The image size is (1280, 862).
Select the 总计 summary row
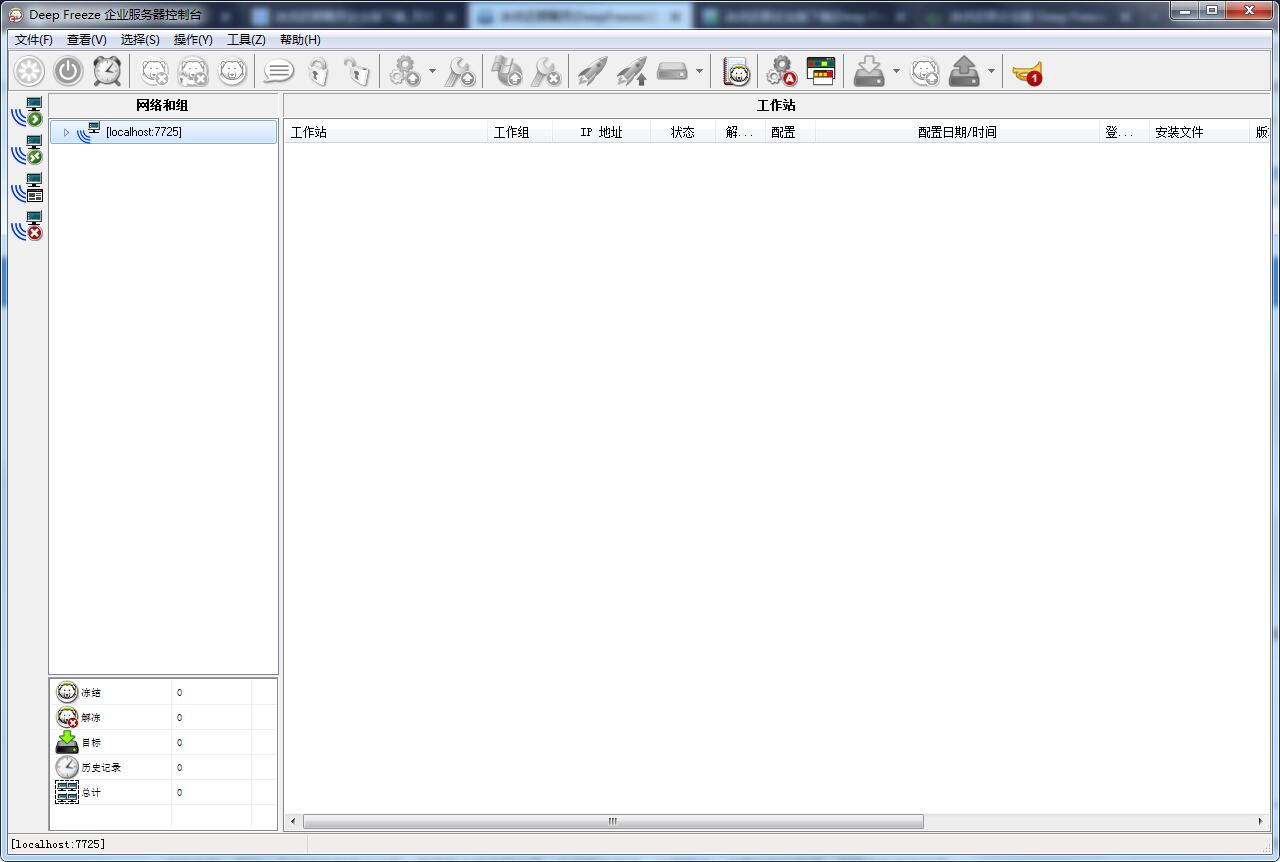click(163, 792)
